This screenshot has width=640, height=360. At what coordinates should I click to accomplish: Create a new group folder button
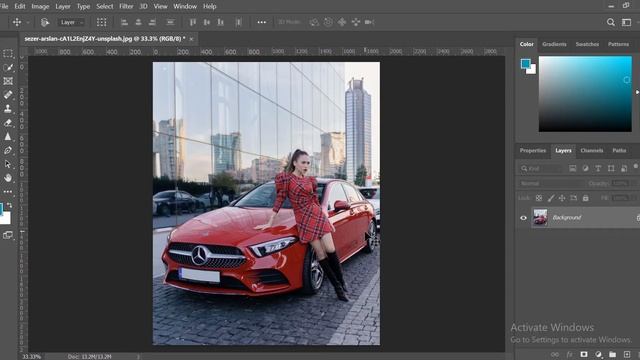click(x=613, y=354)
